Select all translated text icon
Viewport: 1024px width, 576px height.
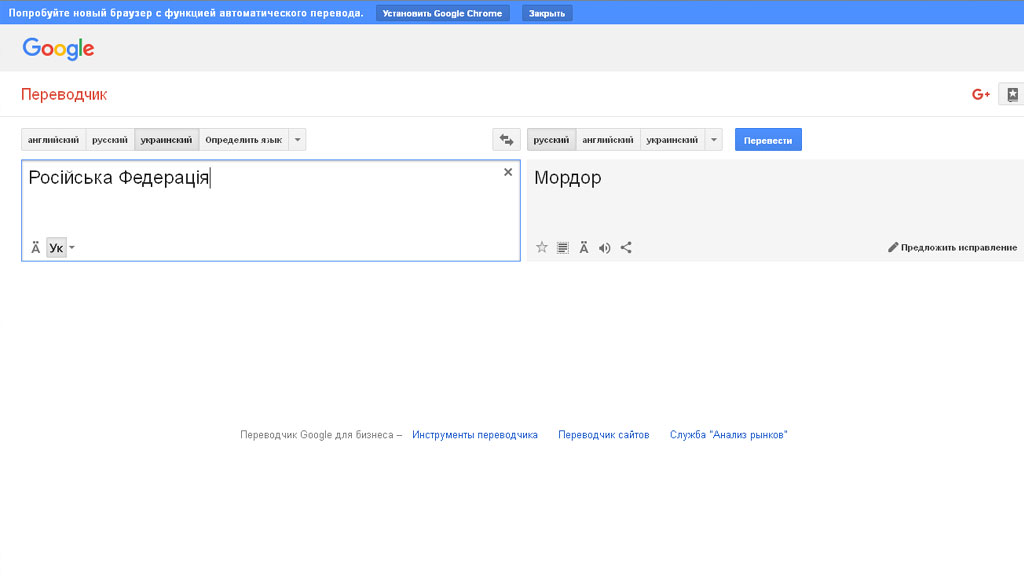coord(563,247)
